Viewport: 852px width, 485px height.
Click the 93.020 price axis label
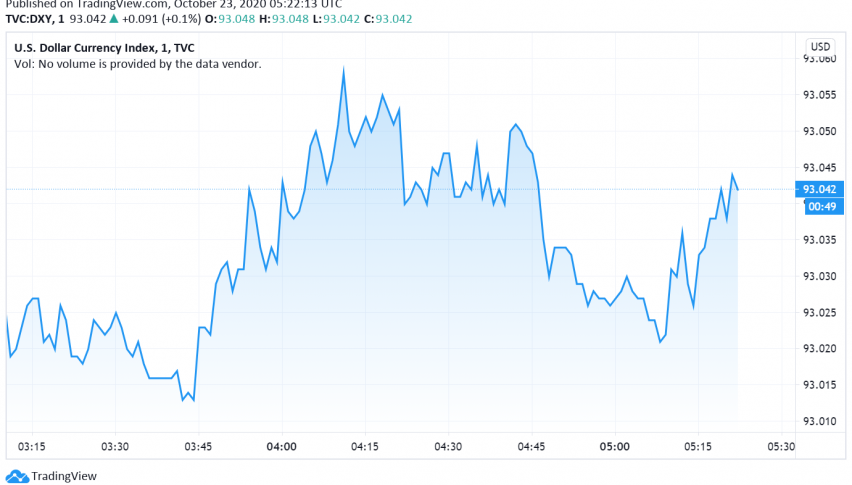pyautogui.click(x=819, y=349)
